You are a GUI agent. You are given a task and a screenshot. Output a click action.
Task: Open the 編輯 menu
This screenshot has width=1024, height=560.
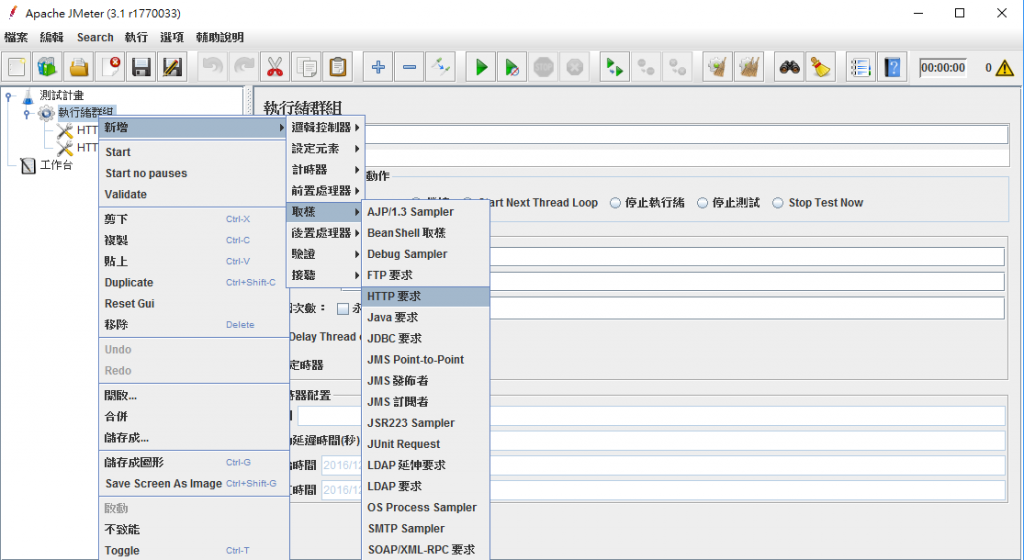click(x=52, y=37)
